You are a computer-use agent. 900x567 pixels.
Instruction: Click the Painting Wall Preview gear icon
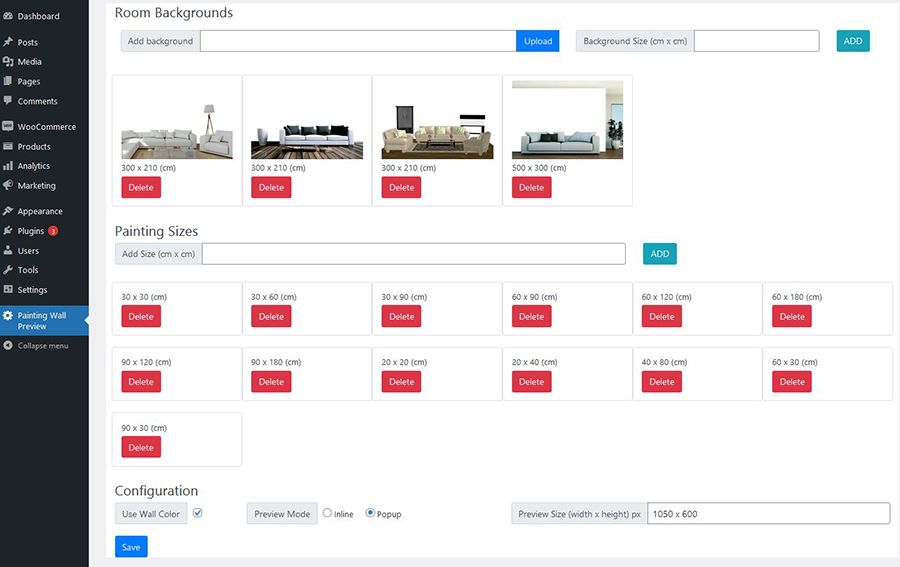point(8,316)
